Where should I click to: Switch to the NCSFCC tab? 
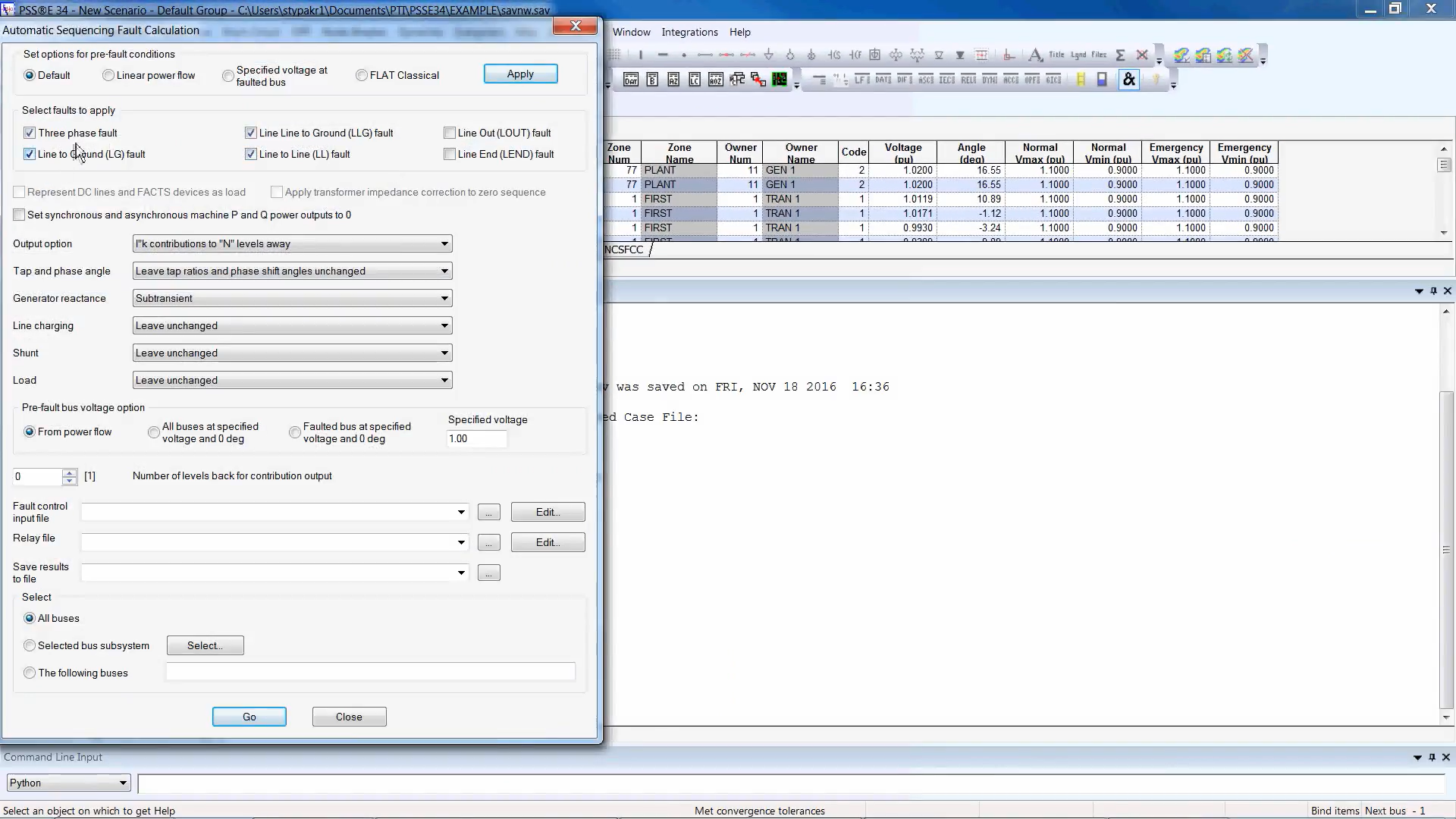pos(624,249)
